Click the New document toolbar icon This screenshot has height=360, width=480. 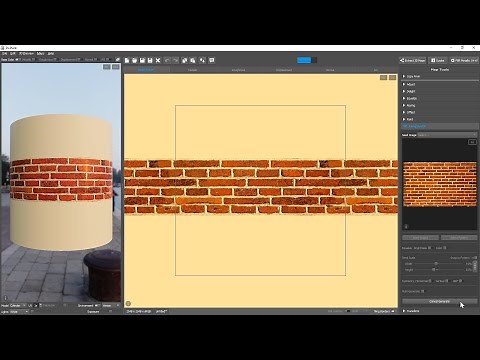[127, 60]
